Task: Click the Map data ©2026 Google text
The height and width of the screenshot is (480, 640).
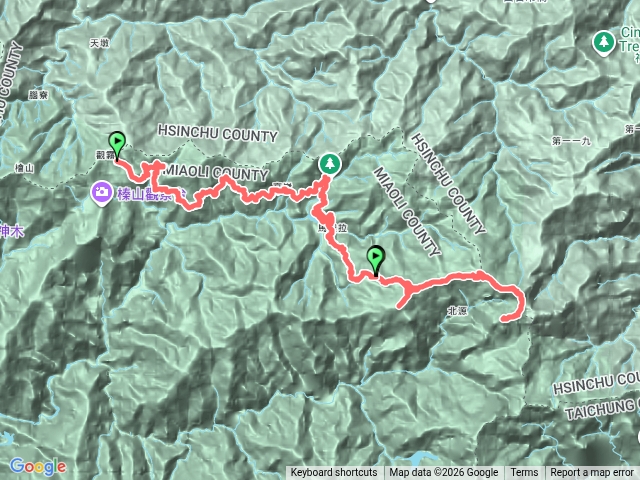Action: click(x=444, y=473)
